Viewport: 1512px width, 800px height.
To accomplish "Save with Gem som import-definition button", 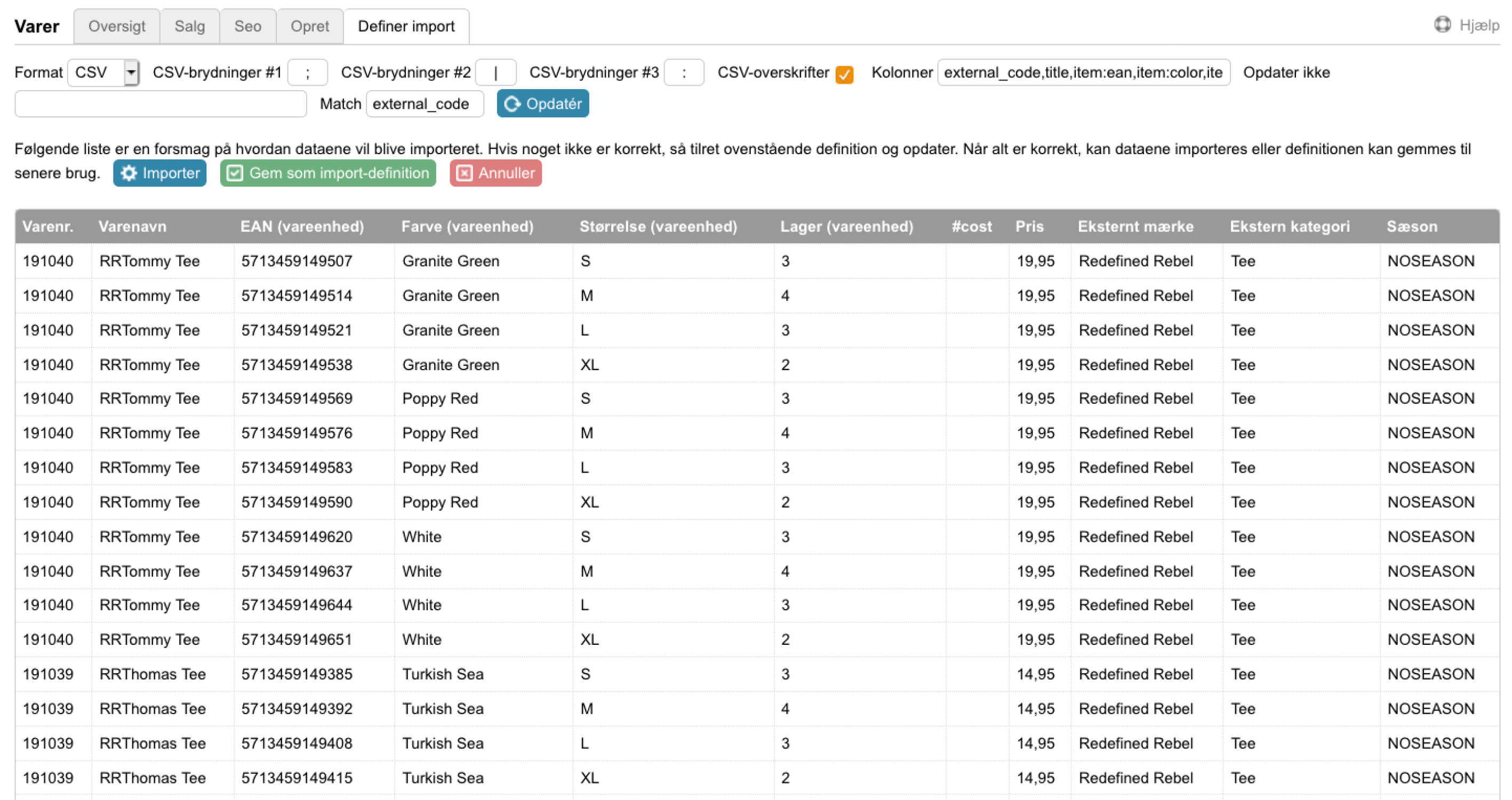I will (328, 173).
